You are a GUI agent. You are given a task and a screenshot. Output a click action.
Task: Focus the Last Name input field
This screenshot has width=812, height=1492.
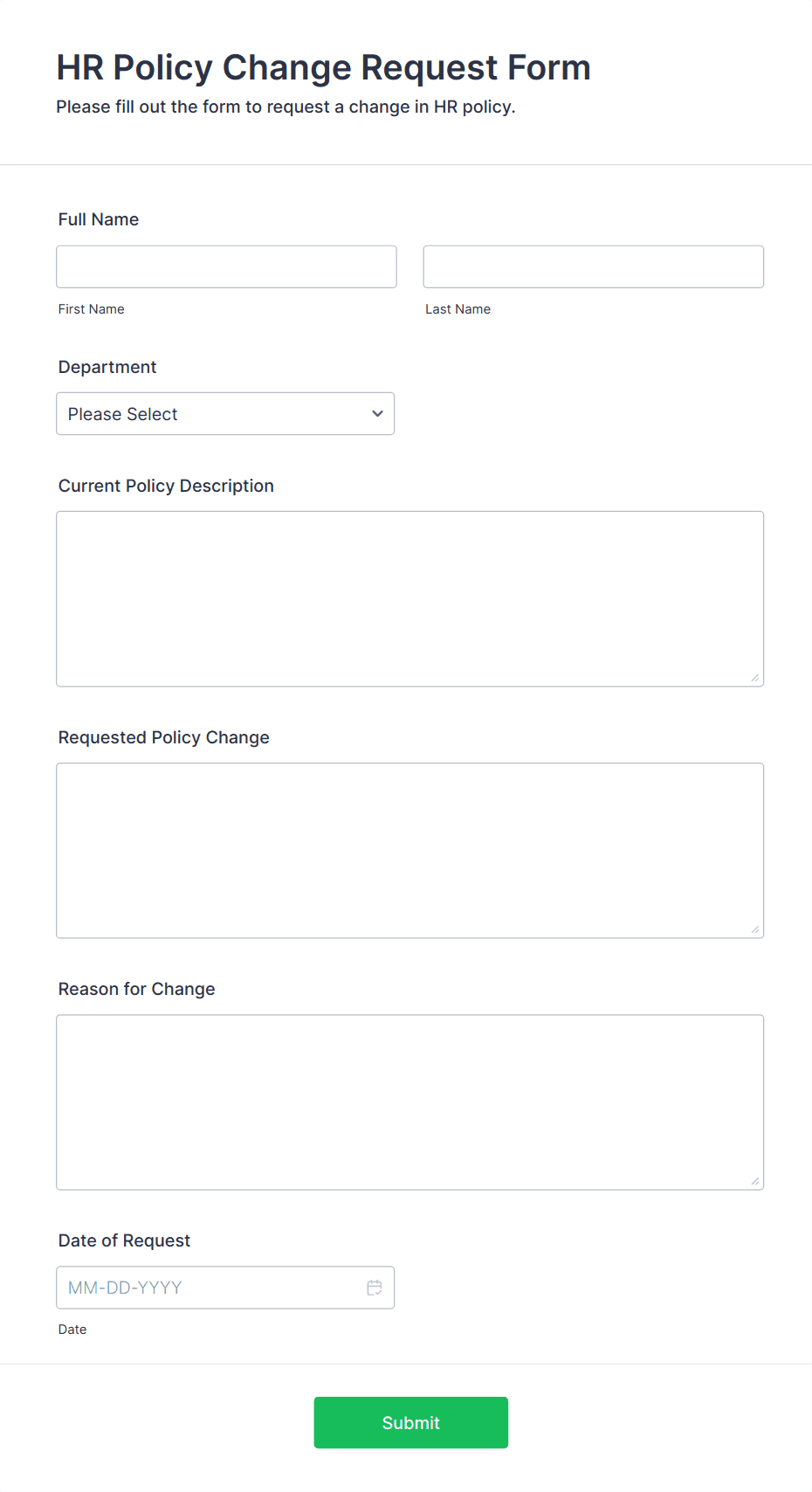(593, 266)
